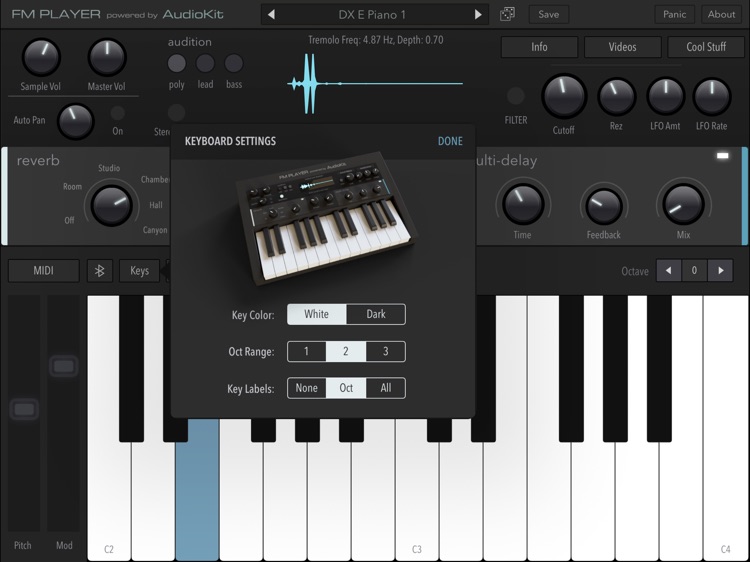
Task: Click the Master Vol knob
Action: point(107,57)
